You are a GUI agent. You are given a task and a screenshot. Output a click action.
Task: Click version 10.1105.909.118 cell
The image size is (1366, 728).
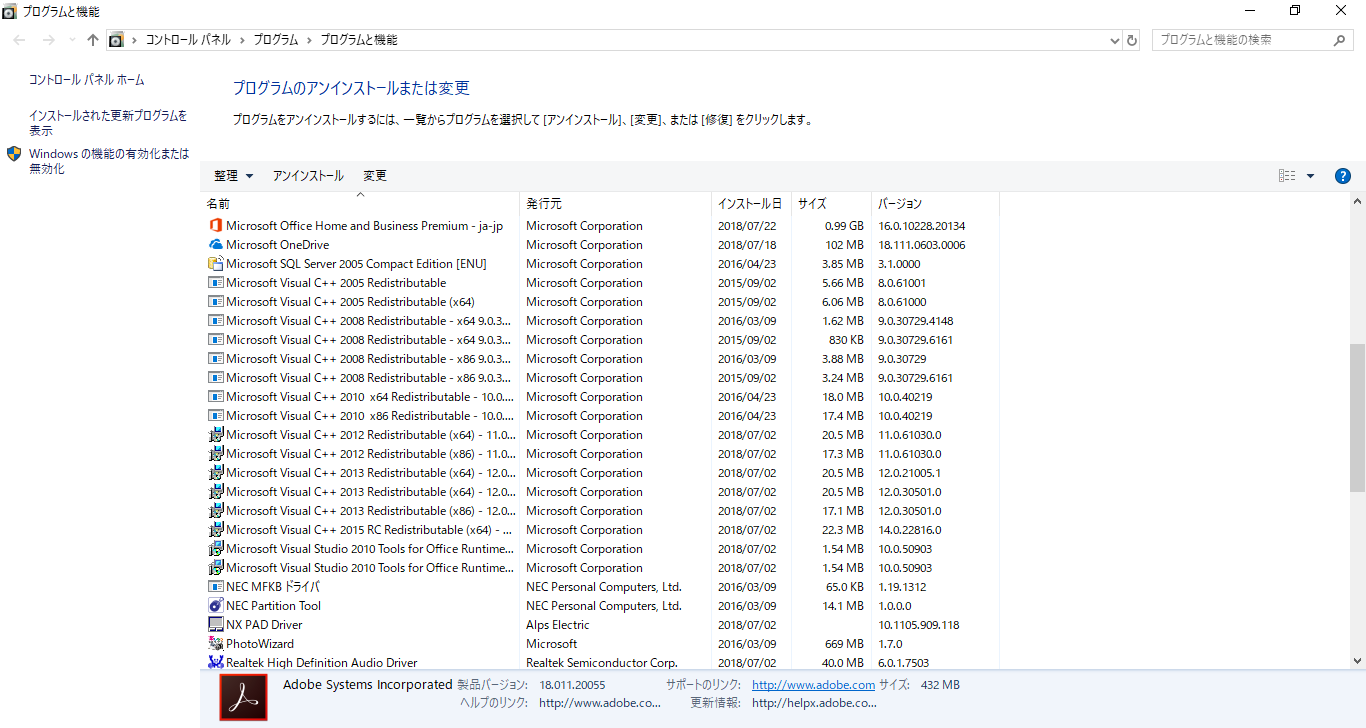click(x=919, y=625)
